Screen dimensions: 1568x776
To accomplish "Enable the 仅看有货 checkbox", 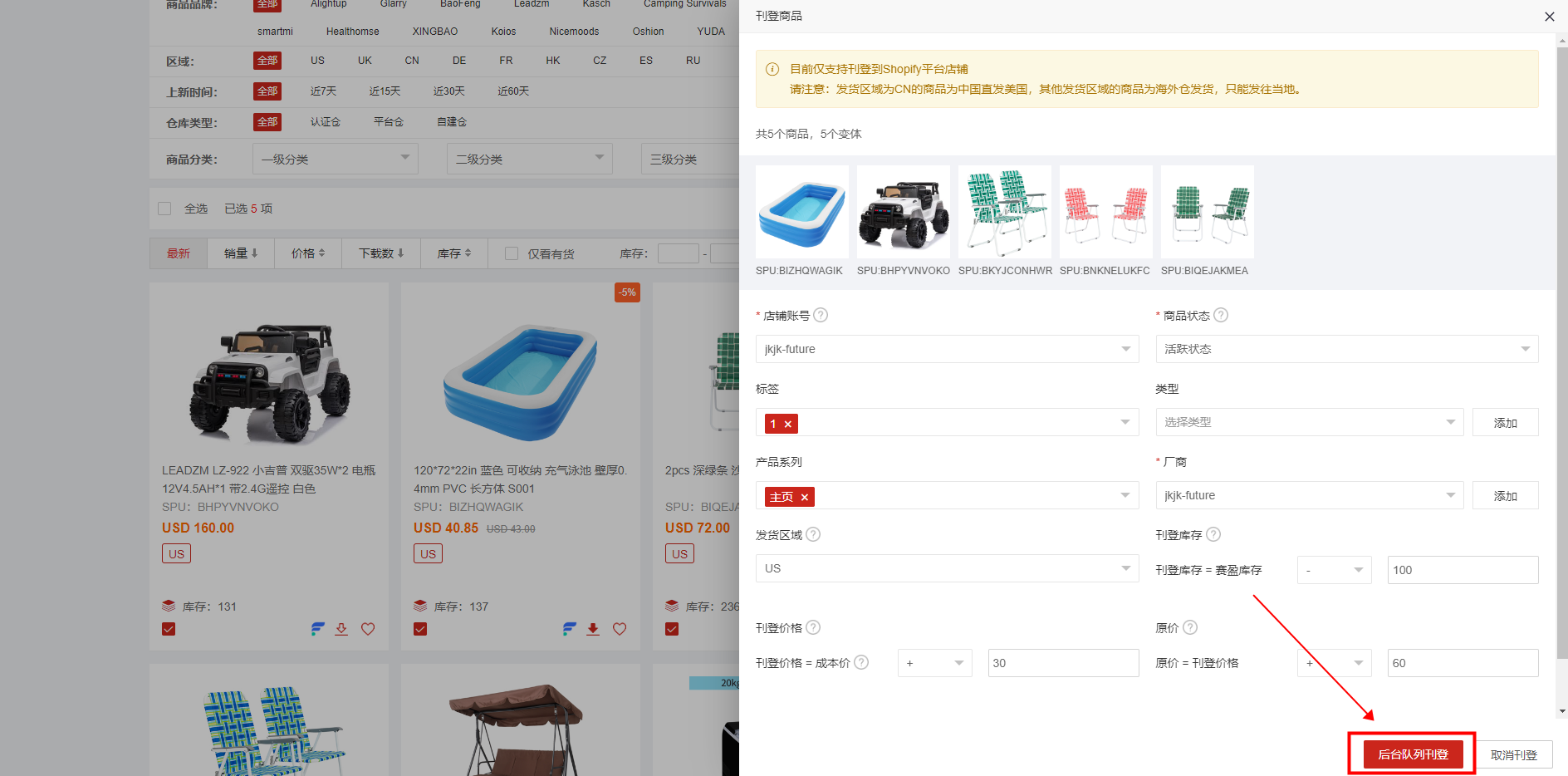I will pyautogui.click(x=512, y=253).
